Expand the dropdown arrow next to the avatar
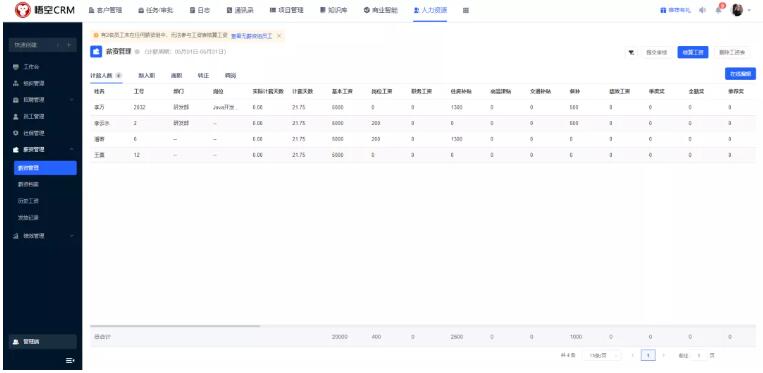The width and height of the screenshot is (763, 373). (x=749, y=10)
